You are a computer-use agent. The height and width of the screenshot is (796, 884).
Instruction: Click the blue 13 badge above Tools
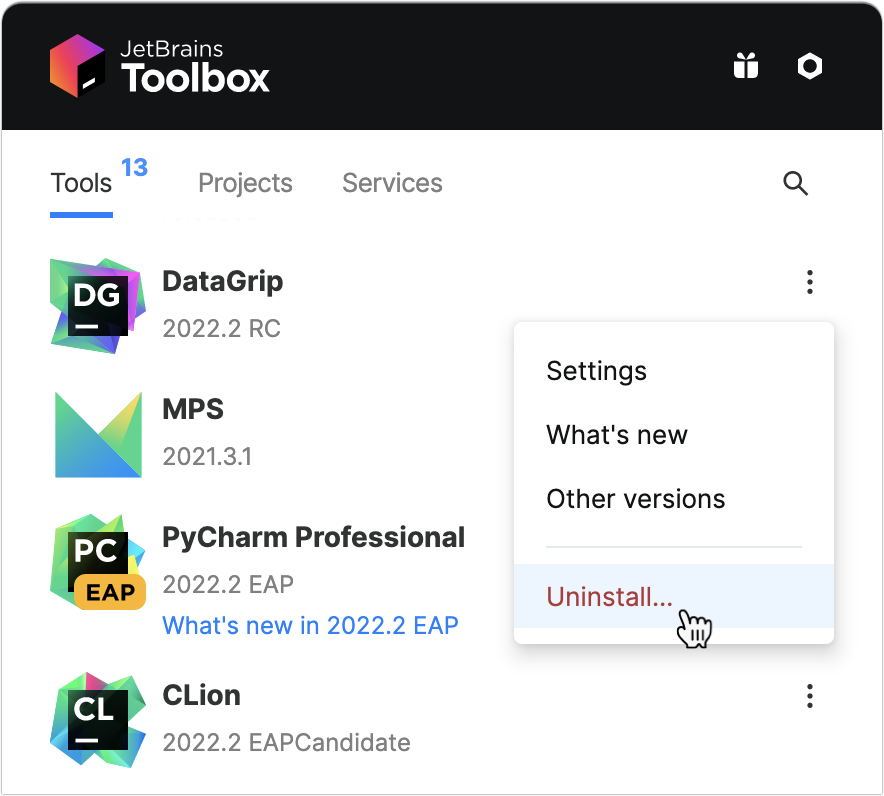coord(130,168)
